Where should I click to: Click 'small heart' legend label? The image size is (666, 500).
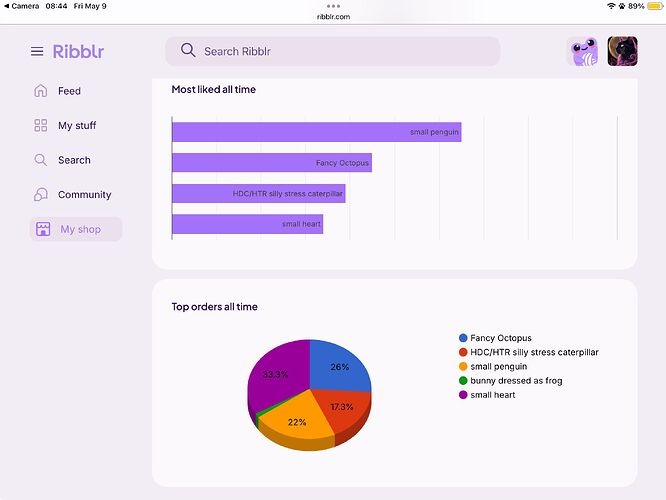click(493, 395)
